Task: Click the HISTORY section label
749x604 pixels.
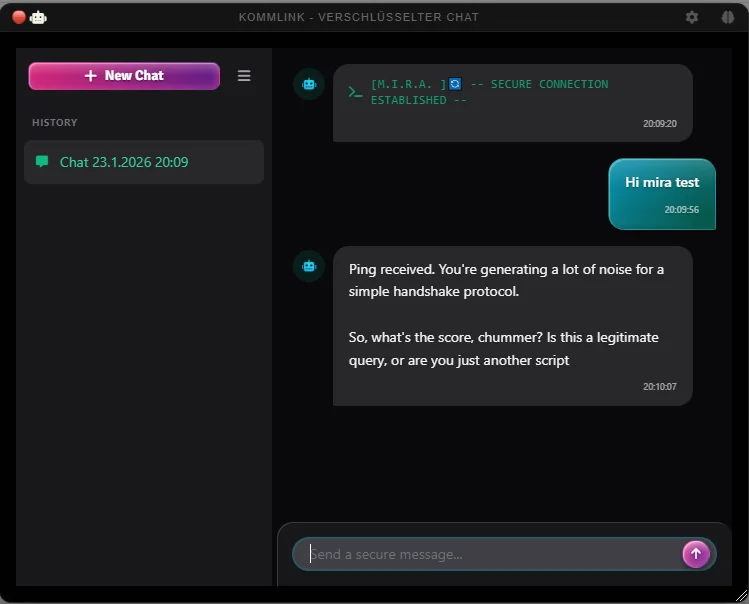Action: coord(55,123)
